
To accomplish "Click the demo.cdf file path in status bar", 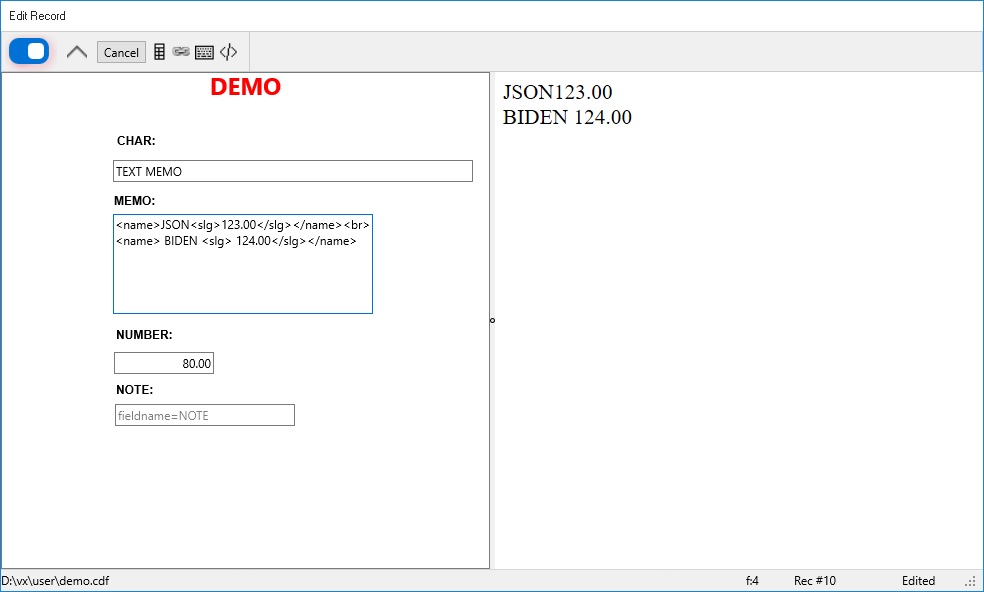I will 56,581.
